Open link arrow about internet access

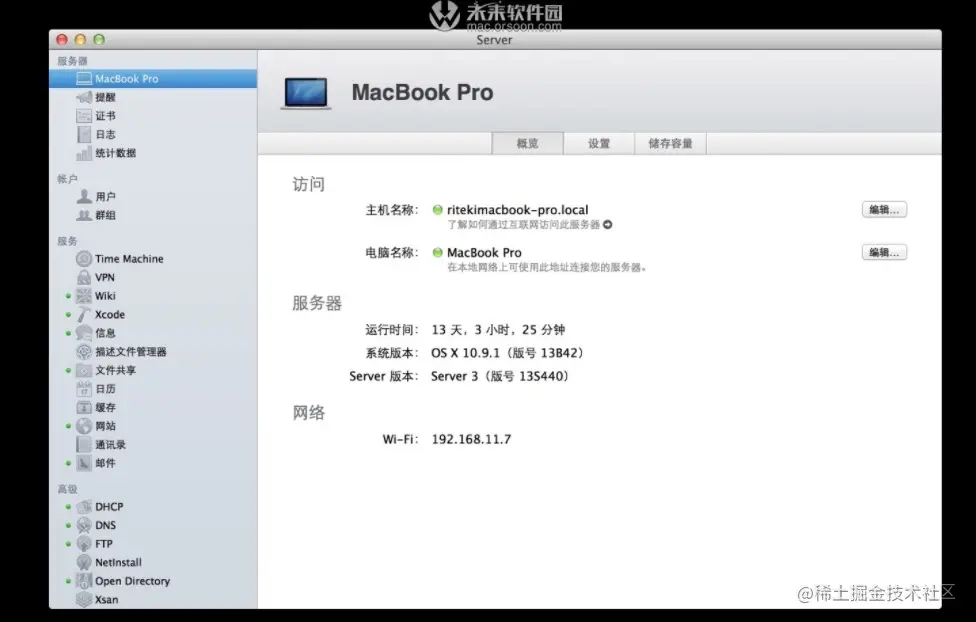click(x=608, y=224)
